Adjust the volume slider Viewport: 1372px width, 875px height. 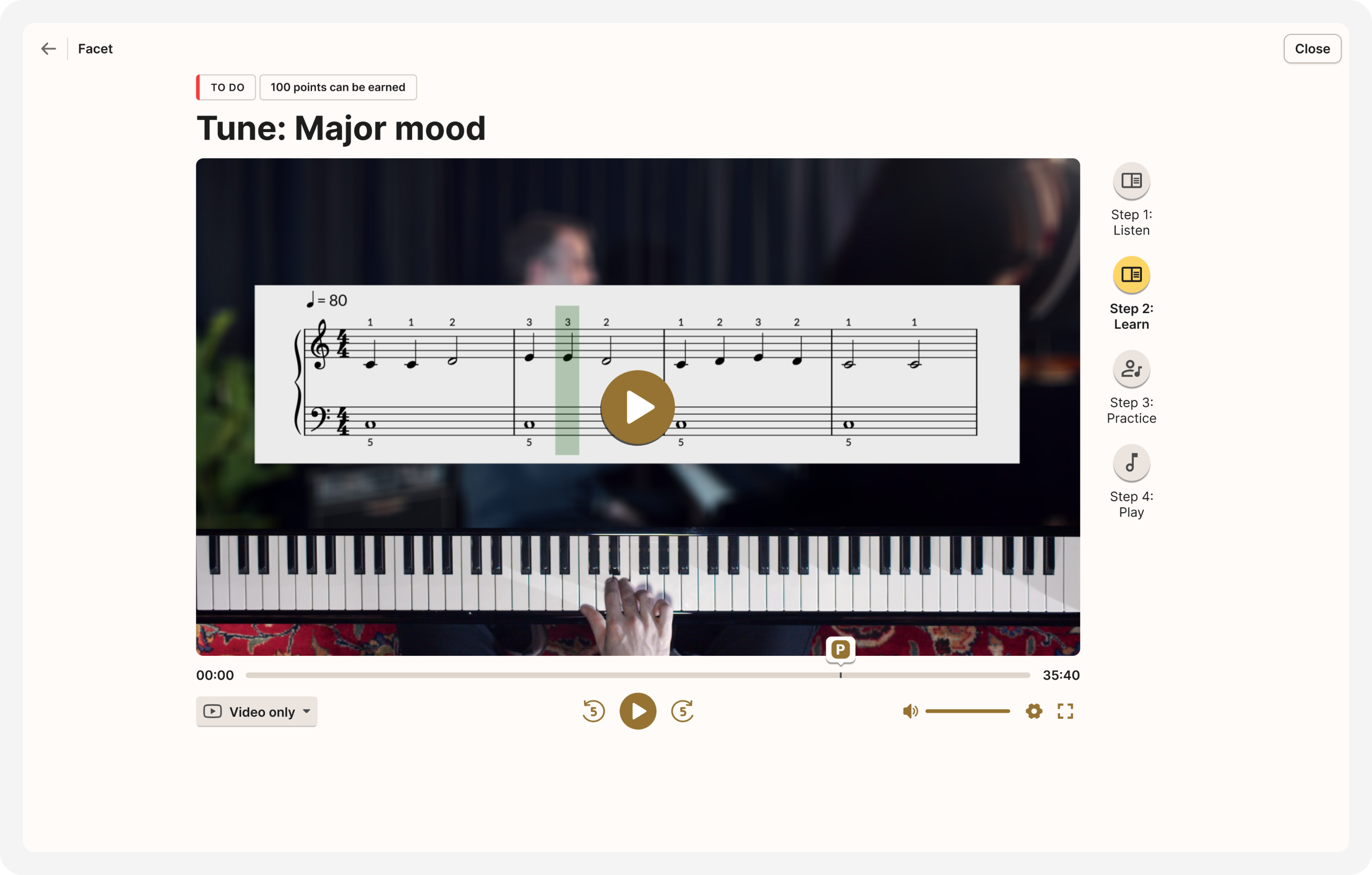[967, 711]
